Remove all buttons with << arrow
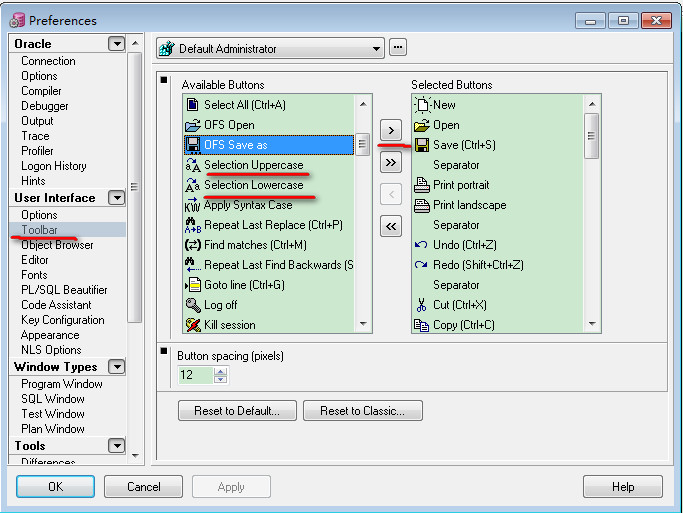683x513 pixels. coord(391,226)
